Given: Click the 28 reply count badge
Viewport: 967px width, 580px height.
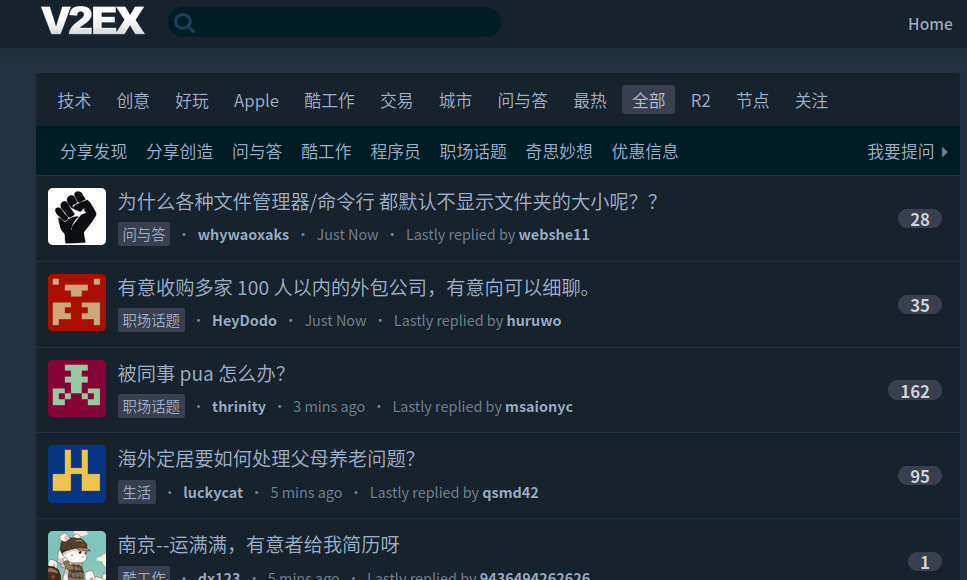Looking at the screenshot, I should [x=919, y=219].
